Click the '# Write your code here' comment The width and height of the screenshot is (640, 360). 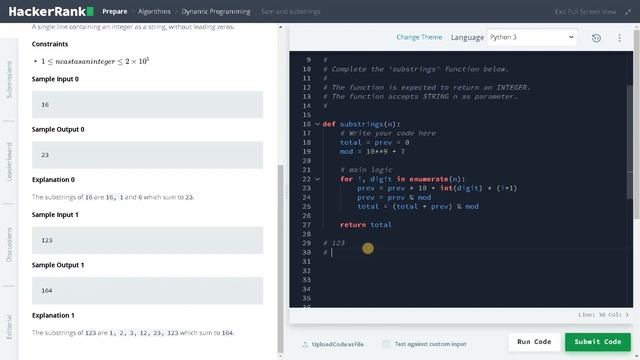pos(388,133)
